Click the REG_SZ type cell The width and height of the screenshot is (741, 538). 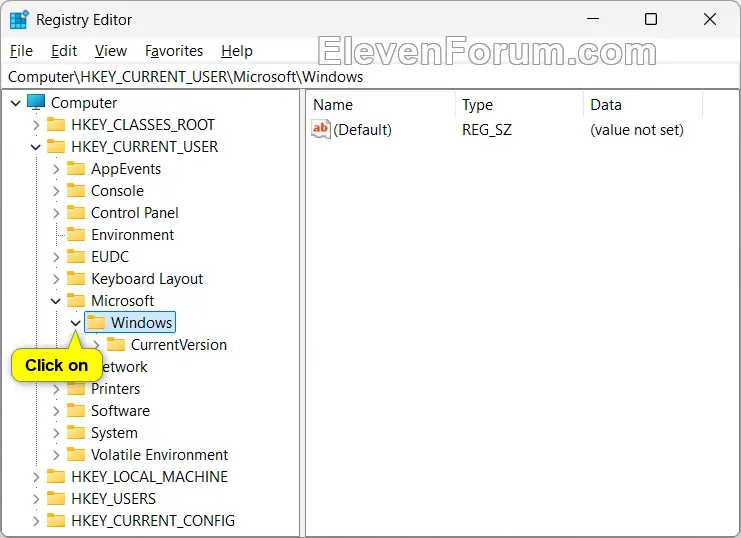point(487,130)
